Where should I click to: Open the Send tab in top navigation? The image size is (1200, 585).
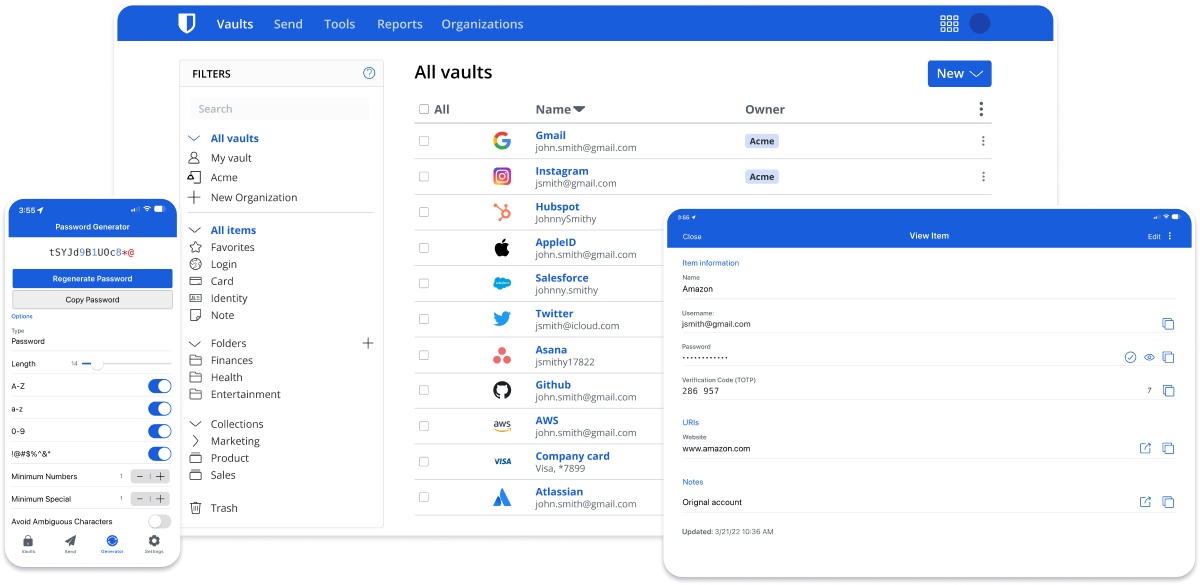(288, 24)
